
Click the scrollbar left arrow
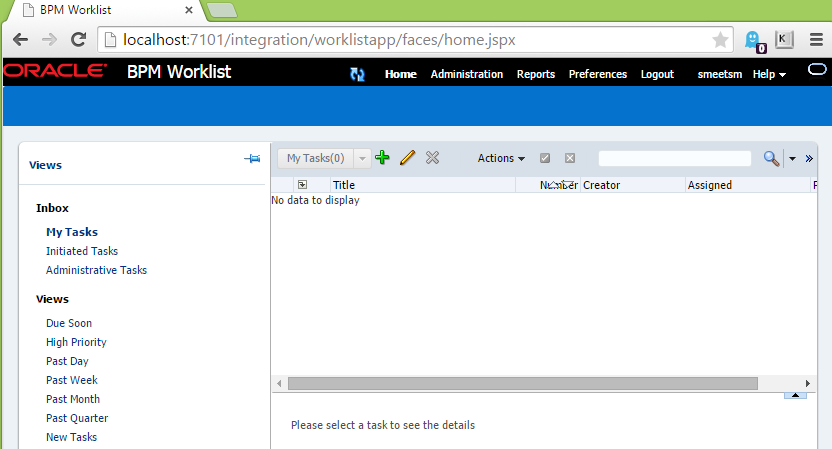click(x=279, y=383)
